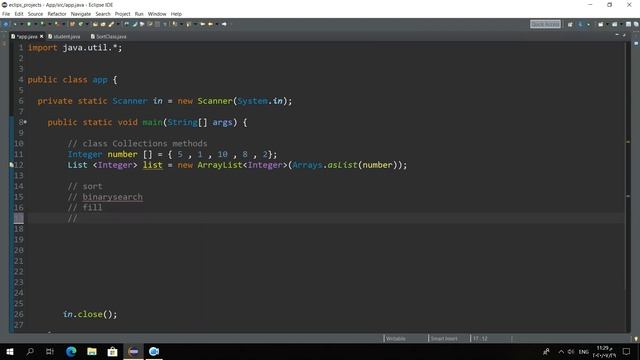The width and height of the screenshot is (640, 360).
Task: Click the green Debug bug icon
Action: pos(29,24)
